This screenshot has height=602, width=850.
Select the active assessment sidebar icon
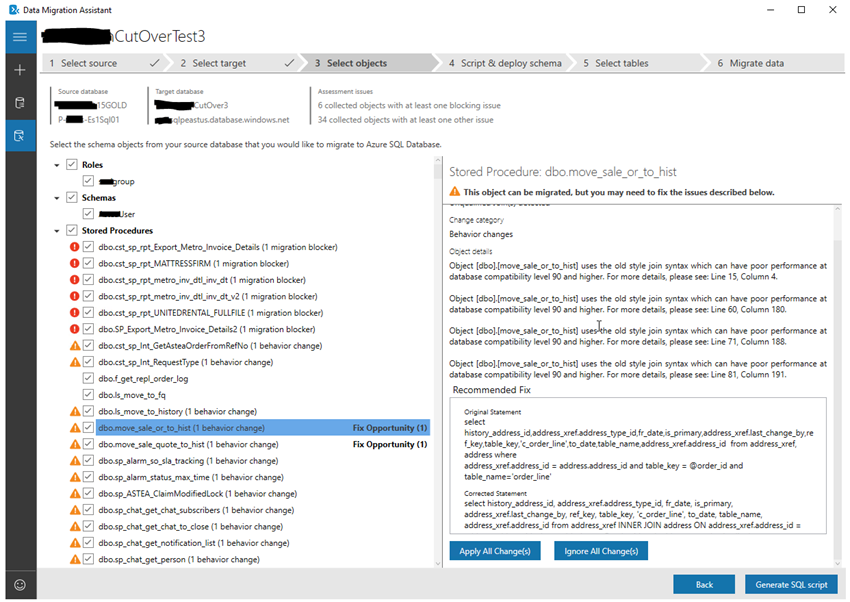point(19,134)
